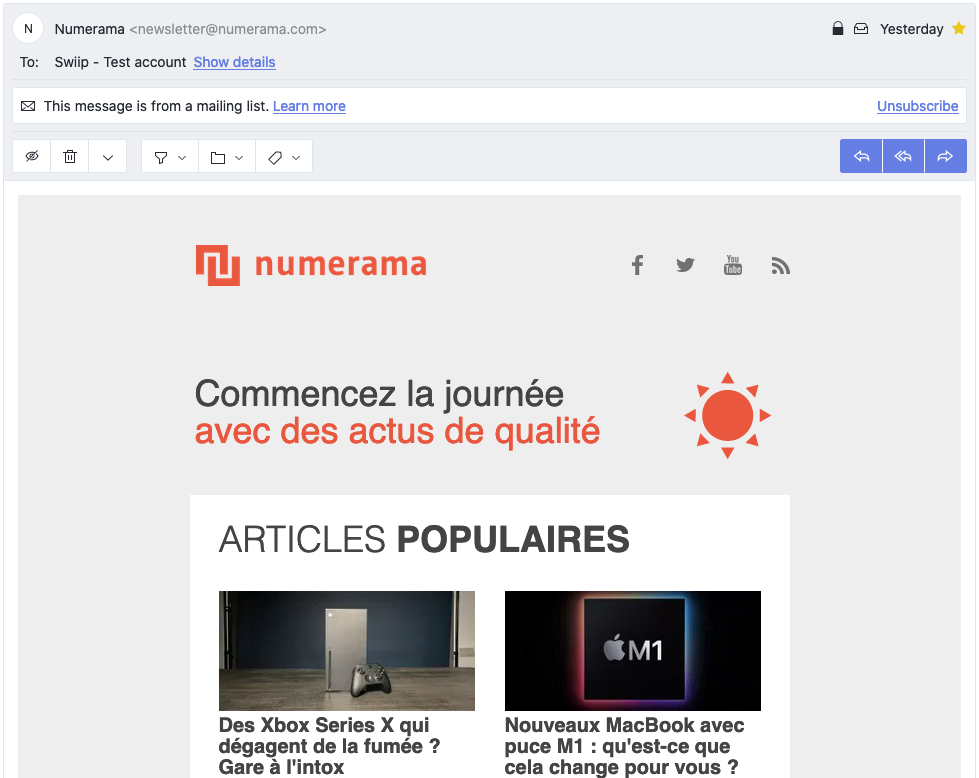Move message to trash
The image size is (979, 778).
(70, 156)
